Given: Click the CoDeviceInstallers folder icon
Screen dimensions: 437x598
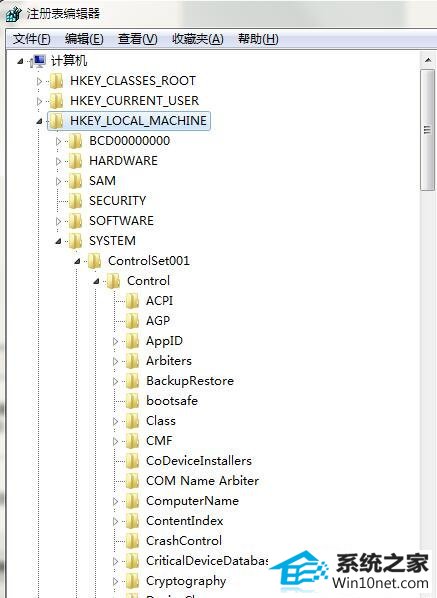Looking at the screenshot, I should pos(133,461).
